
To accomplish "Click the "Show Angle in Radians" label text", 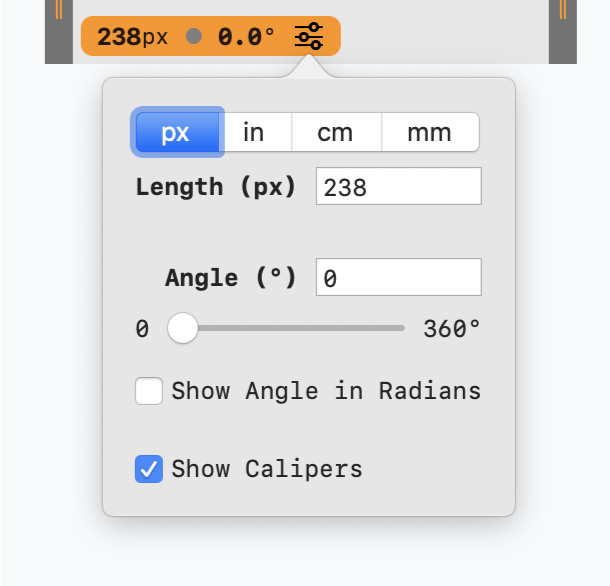I will click(326, 391).
